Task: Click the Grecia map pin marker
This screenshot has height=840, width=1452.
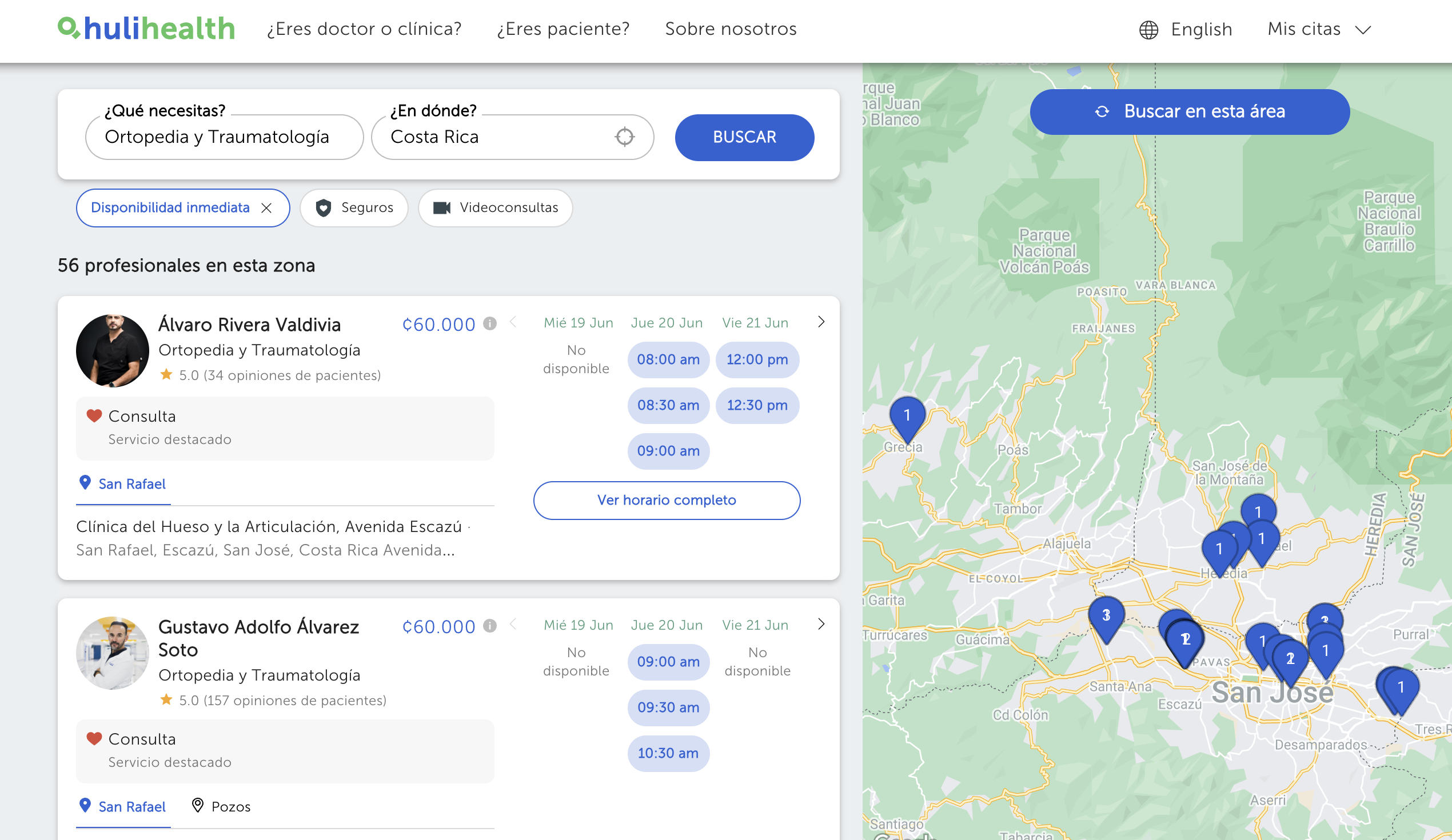Action: (907, 417)
